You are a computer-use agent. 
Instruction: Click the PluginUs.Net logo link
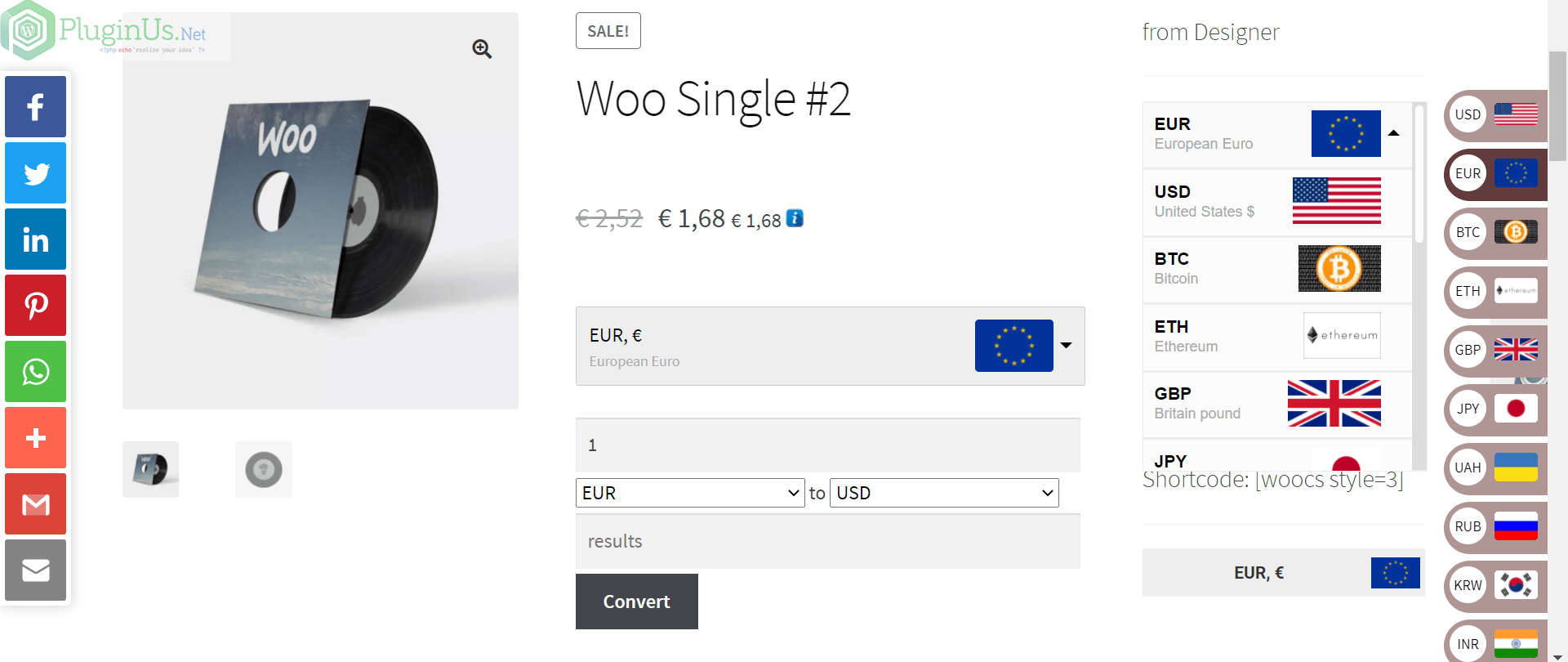click(x=114, y=31)
